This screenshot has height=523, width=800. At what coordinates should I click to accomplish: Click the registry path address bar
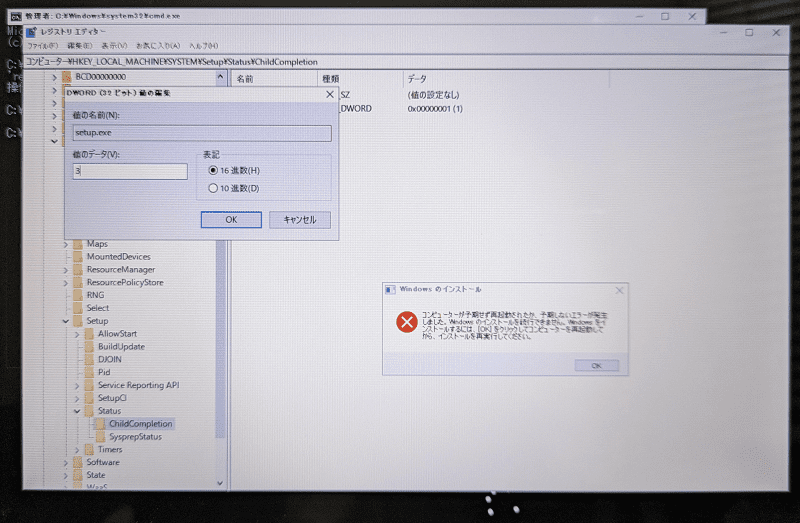point(406,62)
